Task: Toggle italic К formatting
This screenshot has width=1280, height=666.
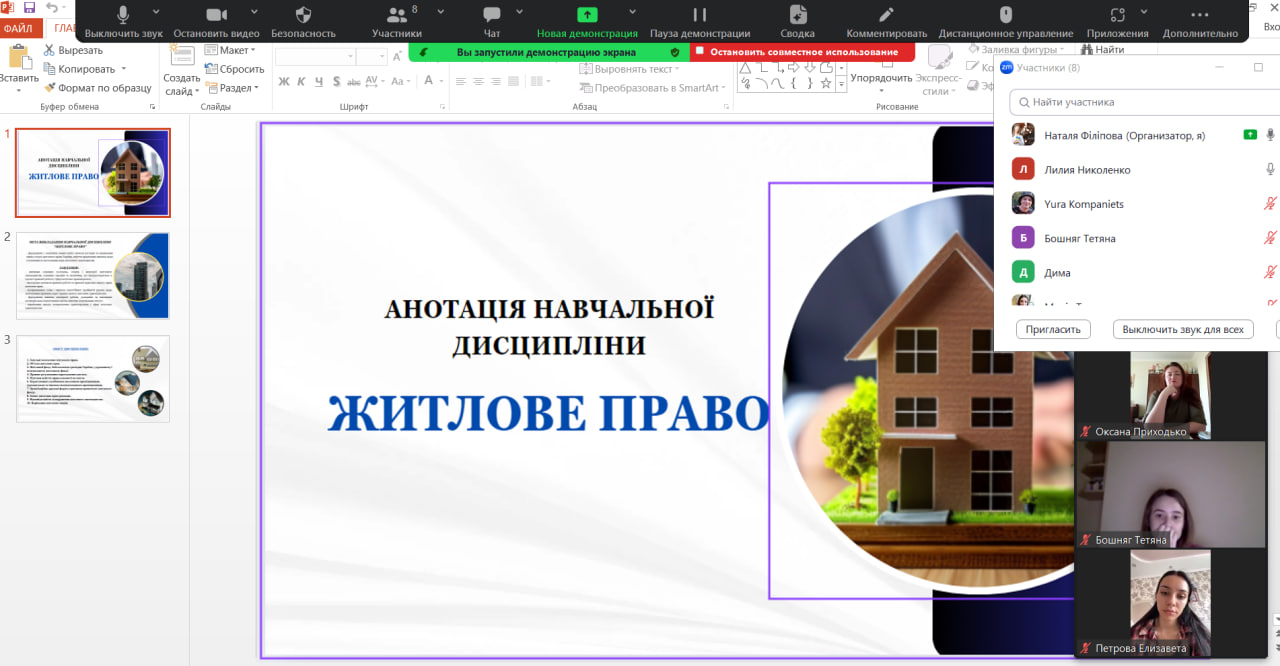Action: tap(301, 82)
